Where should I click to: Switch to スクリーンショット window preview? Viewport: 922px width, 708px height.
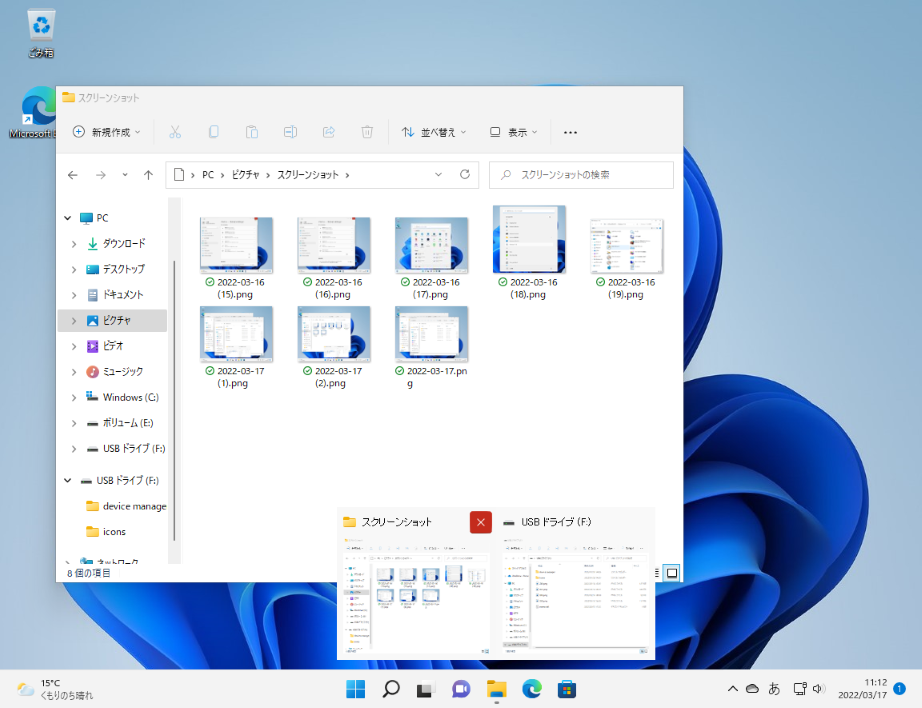(x=416, y=594)
